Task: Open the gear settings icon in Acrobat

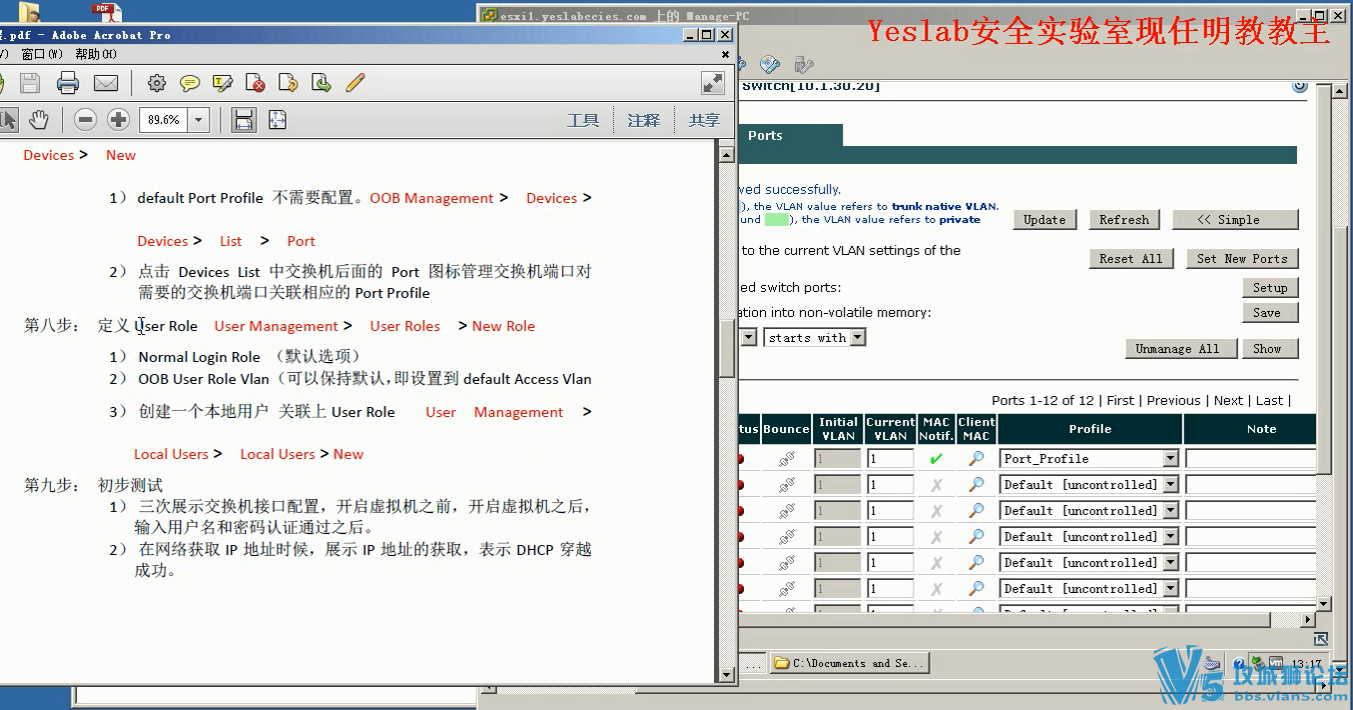Action: click(157, 83)
